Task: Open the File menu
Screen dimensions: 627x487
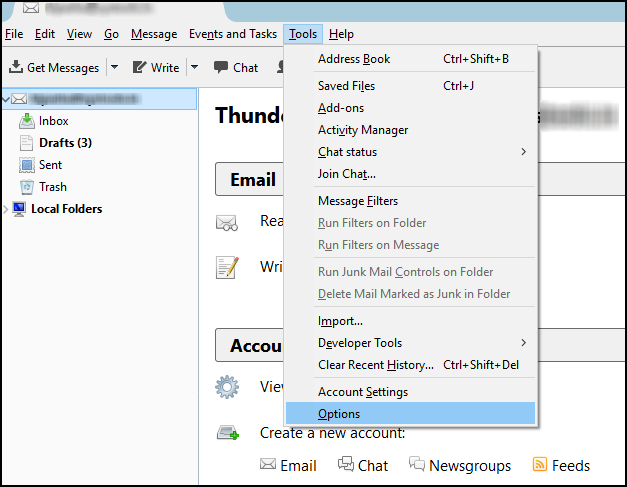Action: (14, 34)
